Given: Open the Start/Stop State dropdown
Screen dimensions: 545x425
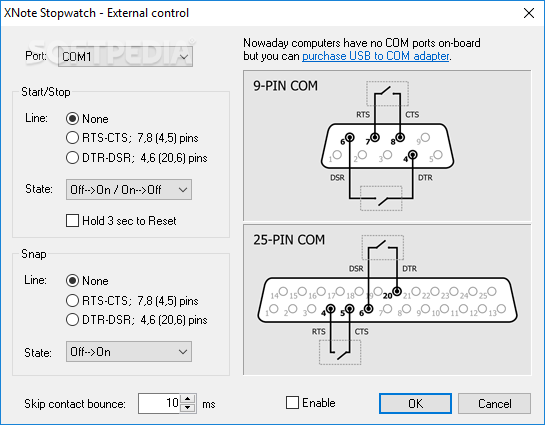Looking at the screenshot, I should tap(129, 190).
